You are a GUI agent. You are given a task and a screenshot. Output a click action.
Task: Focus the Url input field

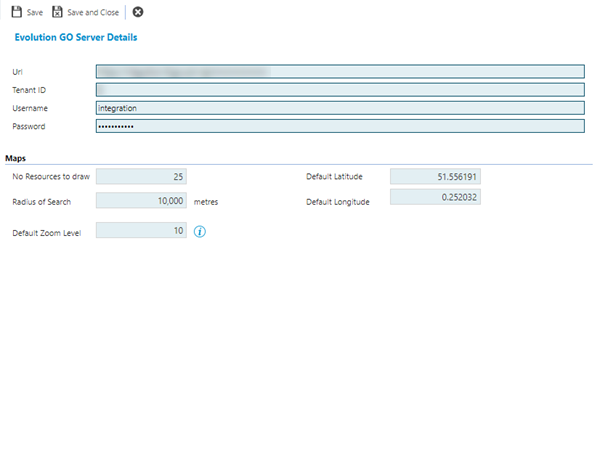pos(339,72)
